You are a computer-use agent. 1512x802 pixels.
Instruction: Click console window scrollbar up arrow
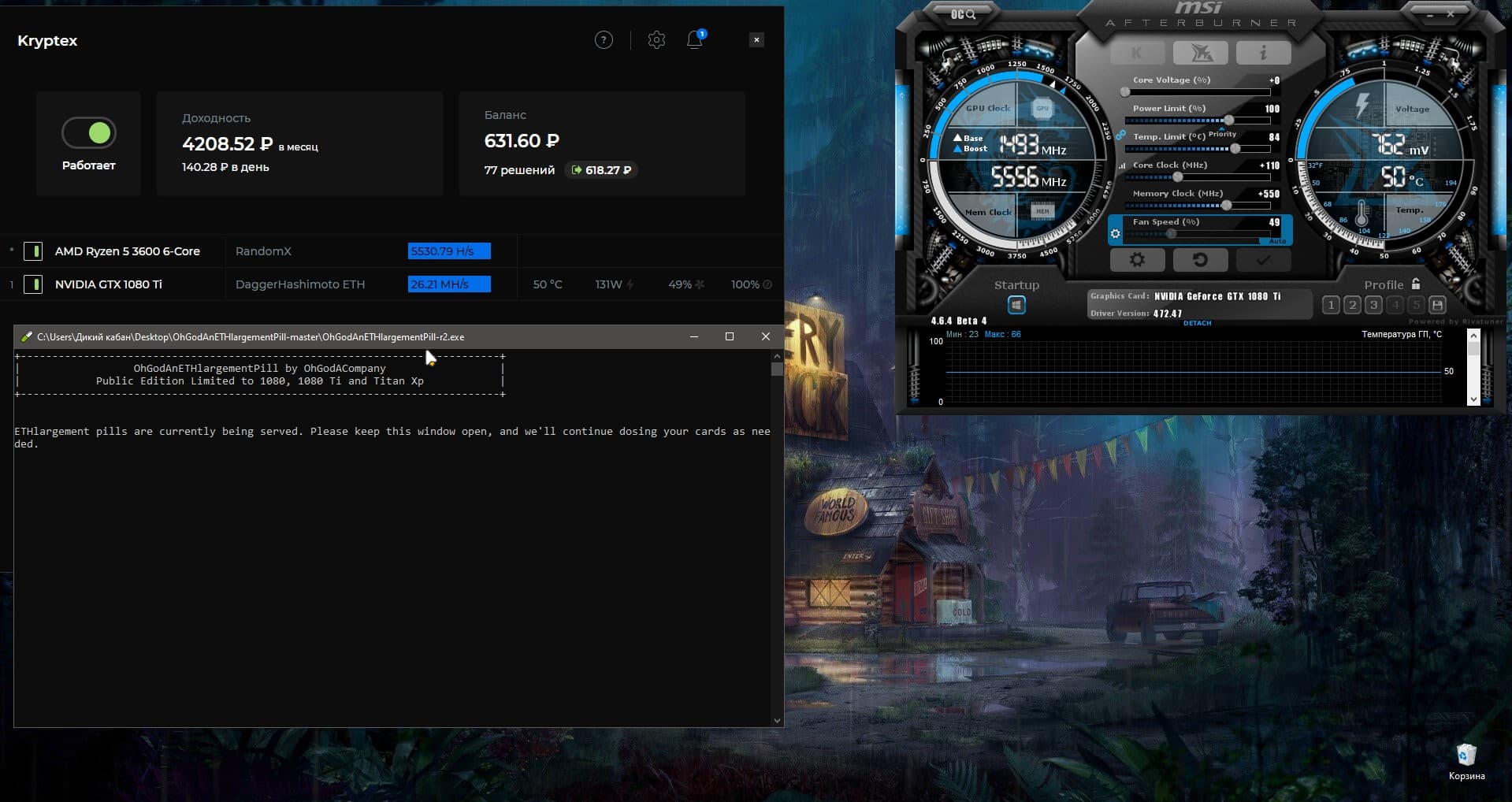tap(777, 356)
